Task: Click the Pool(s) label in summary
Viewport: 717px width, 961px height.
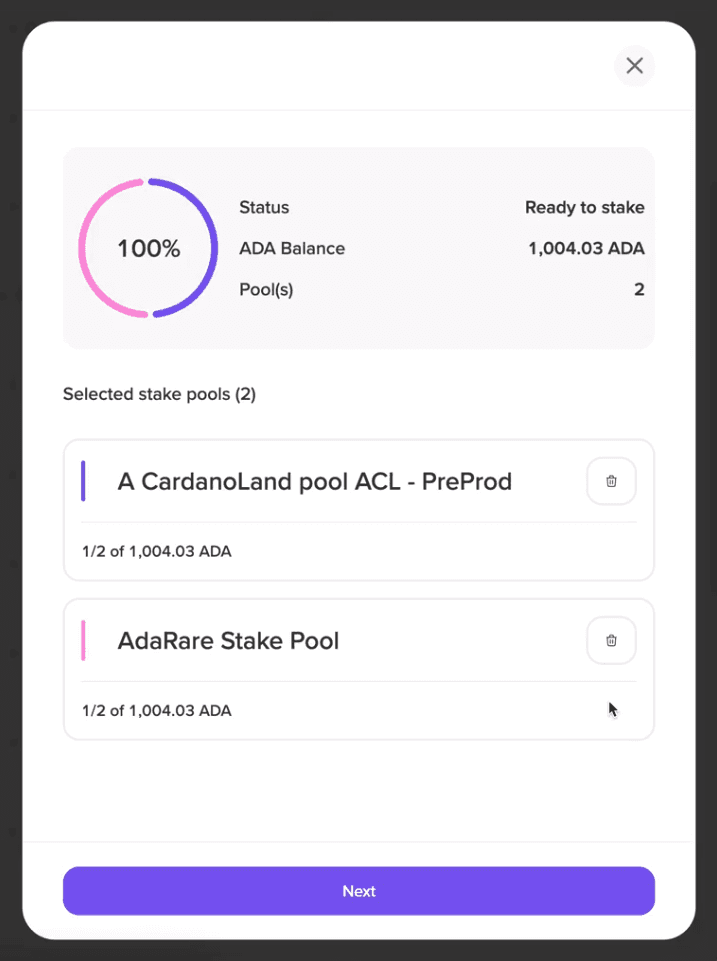Action: click(265, 290)
